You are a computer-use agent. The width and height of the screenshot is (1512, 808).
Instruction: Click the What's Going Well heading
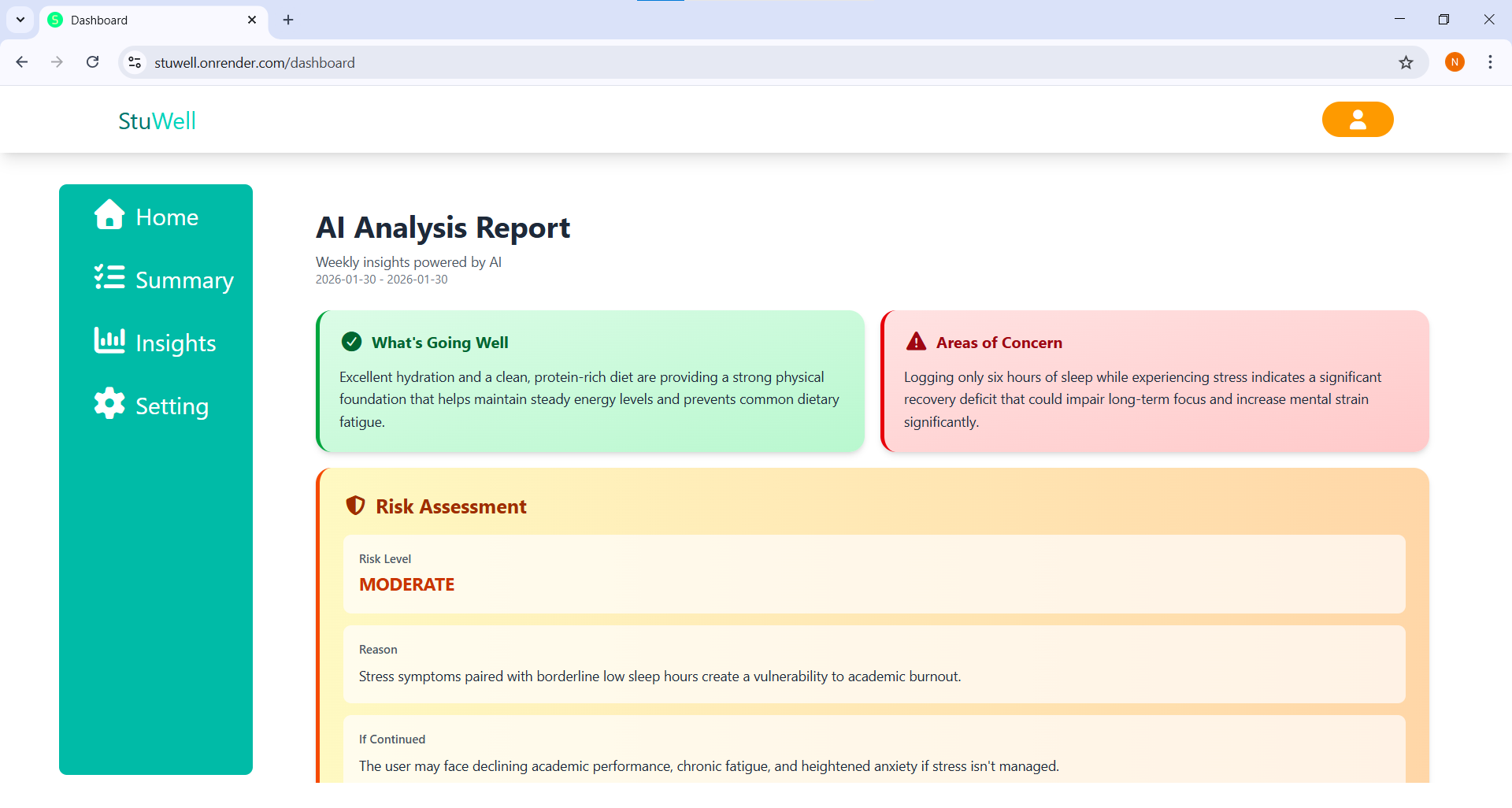[440, 343]
